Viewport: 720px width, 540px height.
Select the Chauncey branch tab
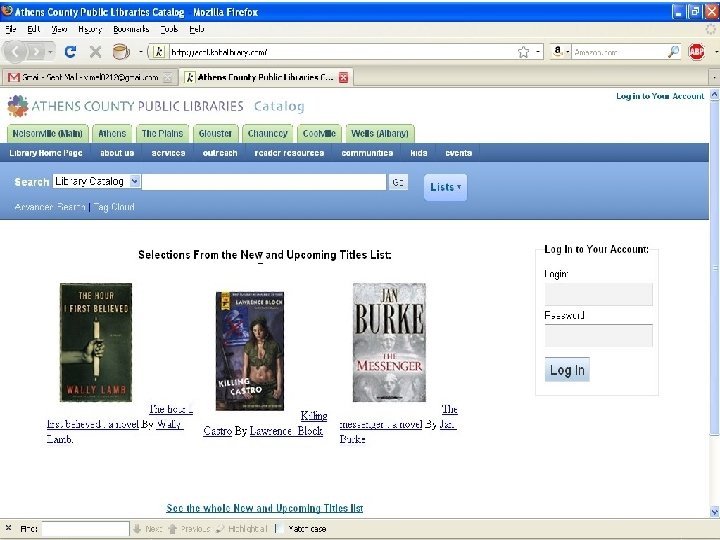tap(268, 134)
